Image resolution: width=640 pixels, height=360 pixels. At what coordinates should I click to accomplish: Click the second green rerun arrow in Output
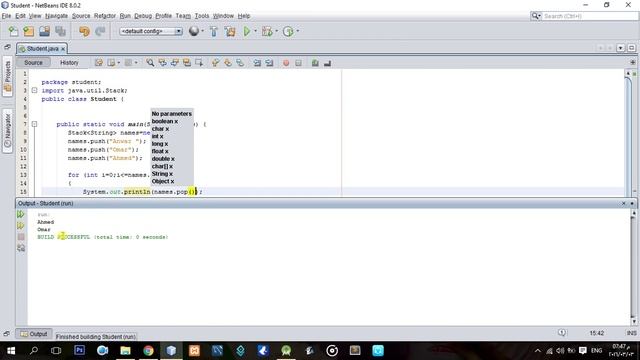pos(21,226)
